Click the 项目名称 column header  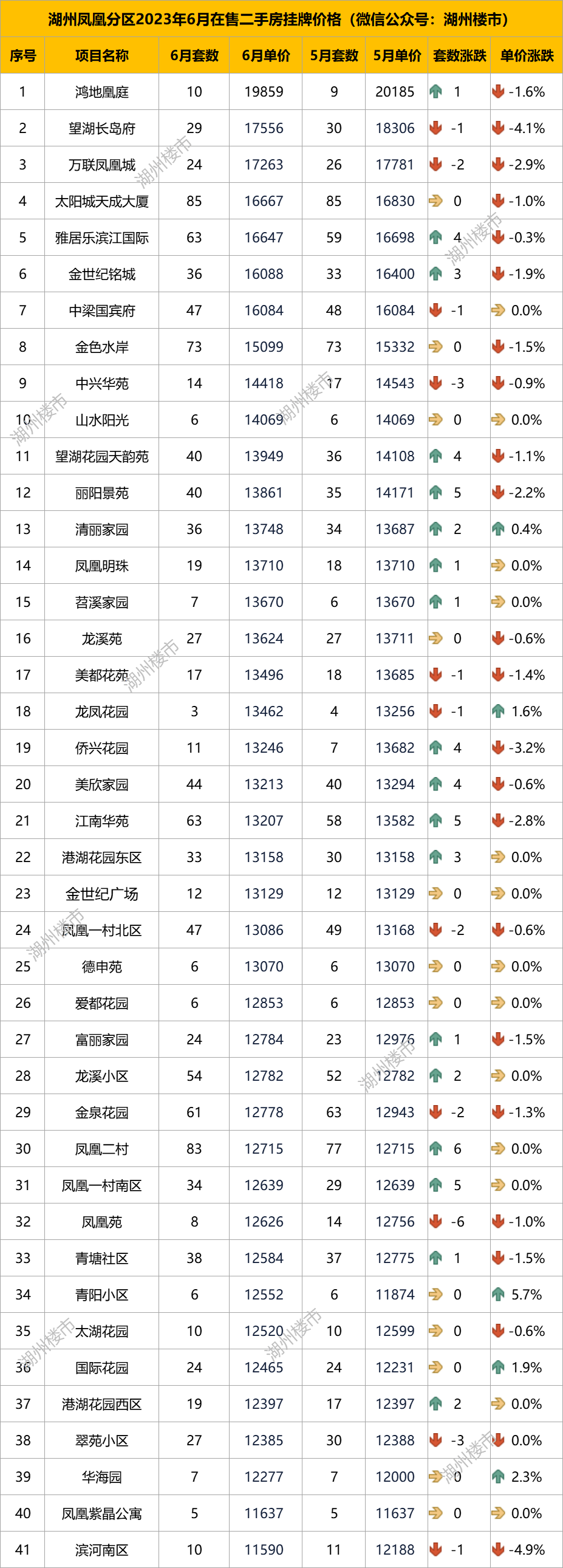101,56
